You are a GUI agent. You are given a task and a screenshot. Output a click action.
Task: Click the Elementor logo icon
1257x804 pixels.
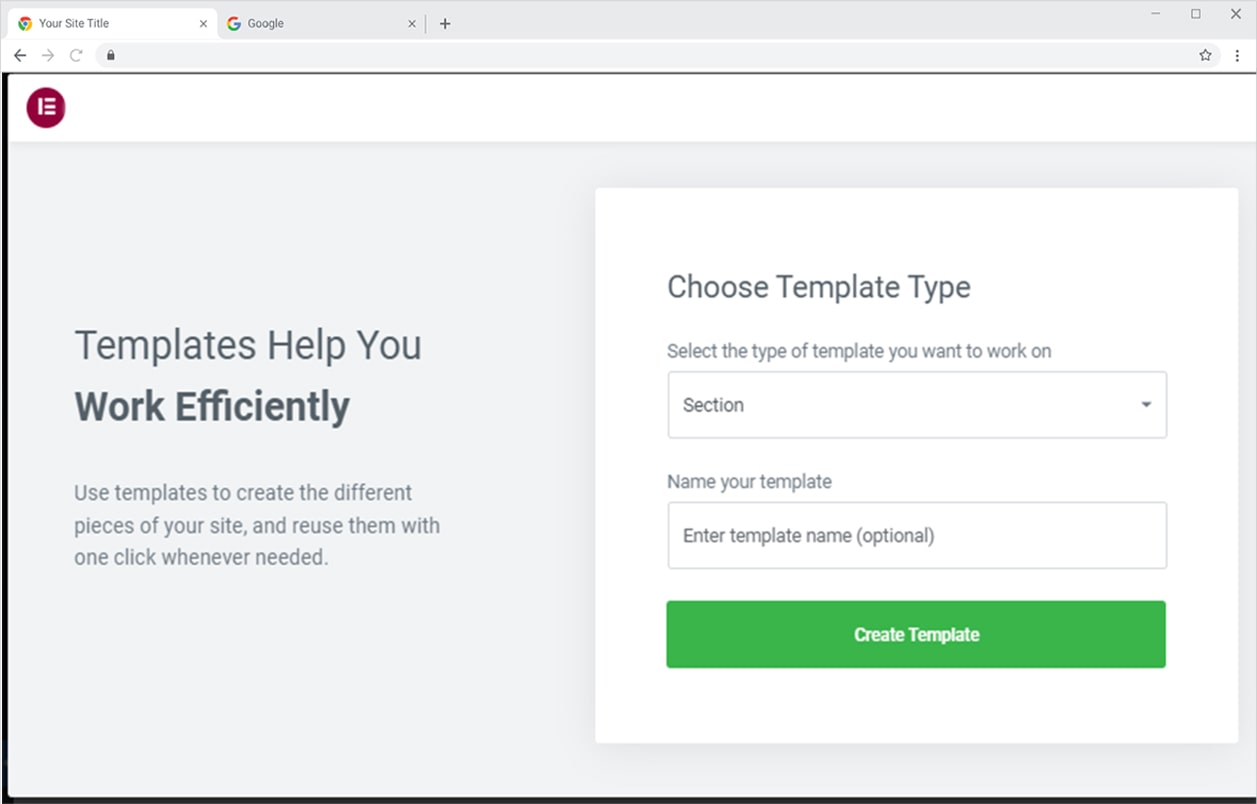(x=46, y=108)
